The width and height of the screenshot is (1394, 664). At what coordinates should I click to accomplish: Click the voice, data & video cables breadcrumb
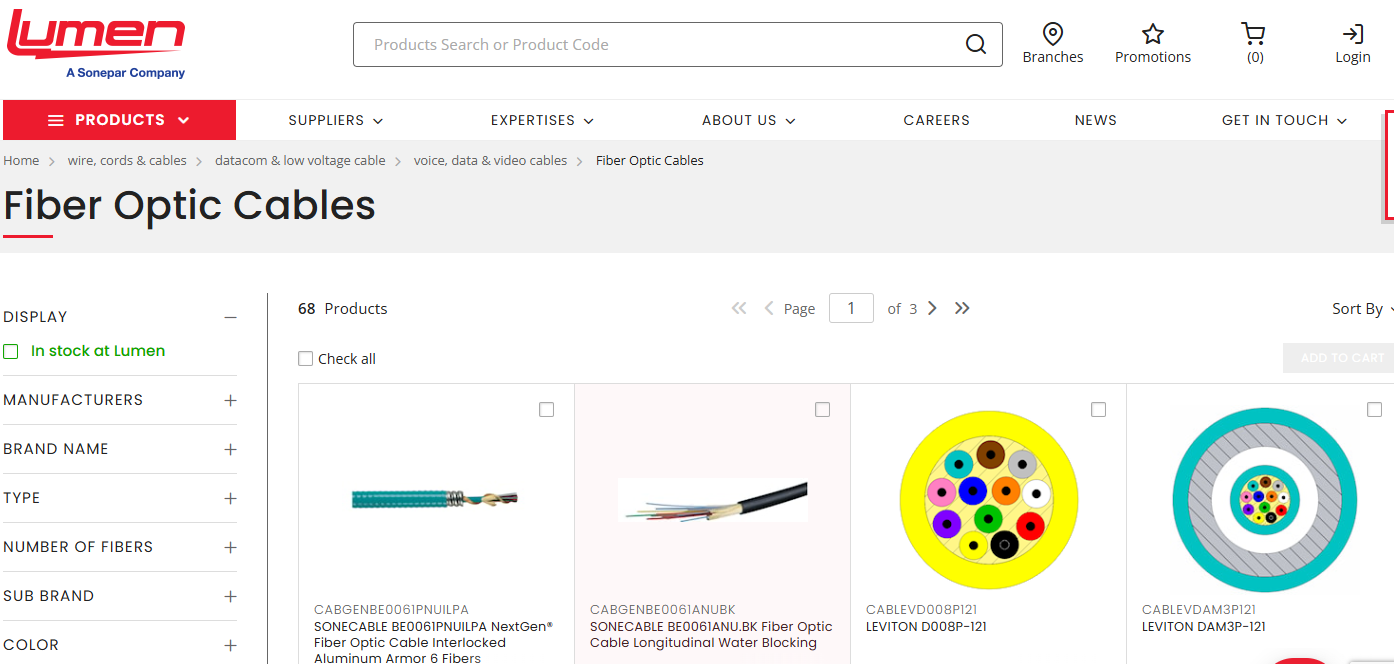[x=490, y=161]
